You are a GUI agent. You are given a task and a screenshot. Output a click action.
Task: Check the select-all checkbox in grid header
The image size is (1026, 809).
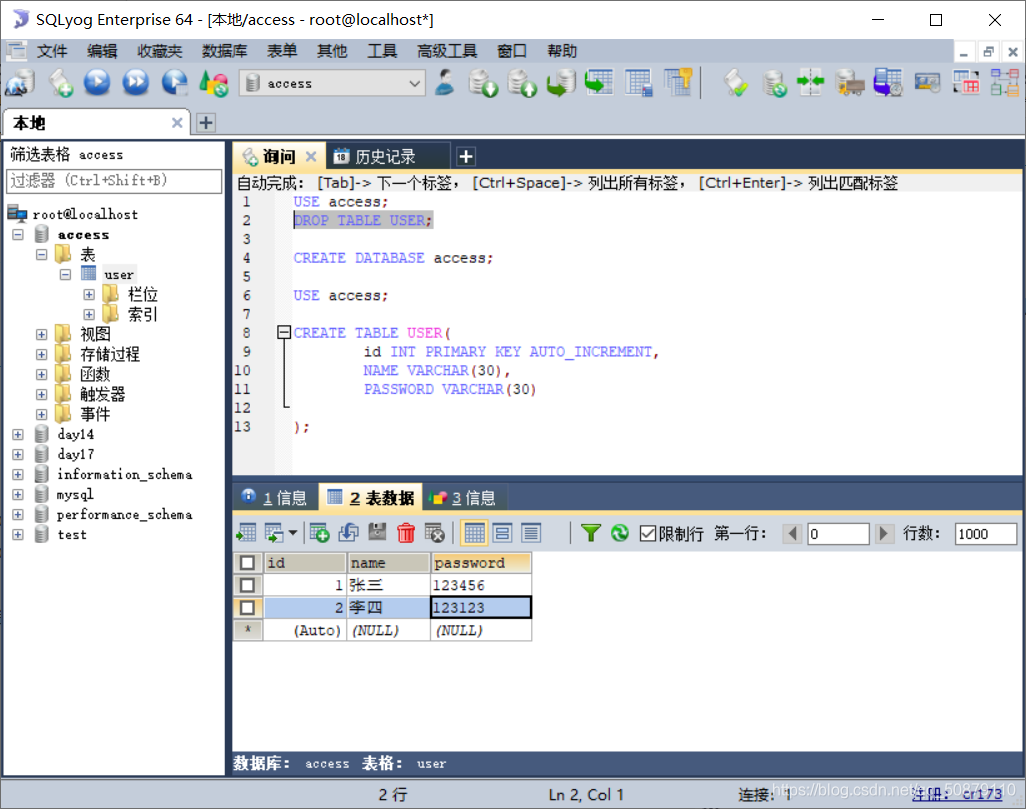[247, 563]
